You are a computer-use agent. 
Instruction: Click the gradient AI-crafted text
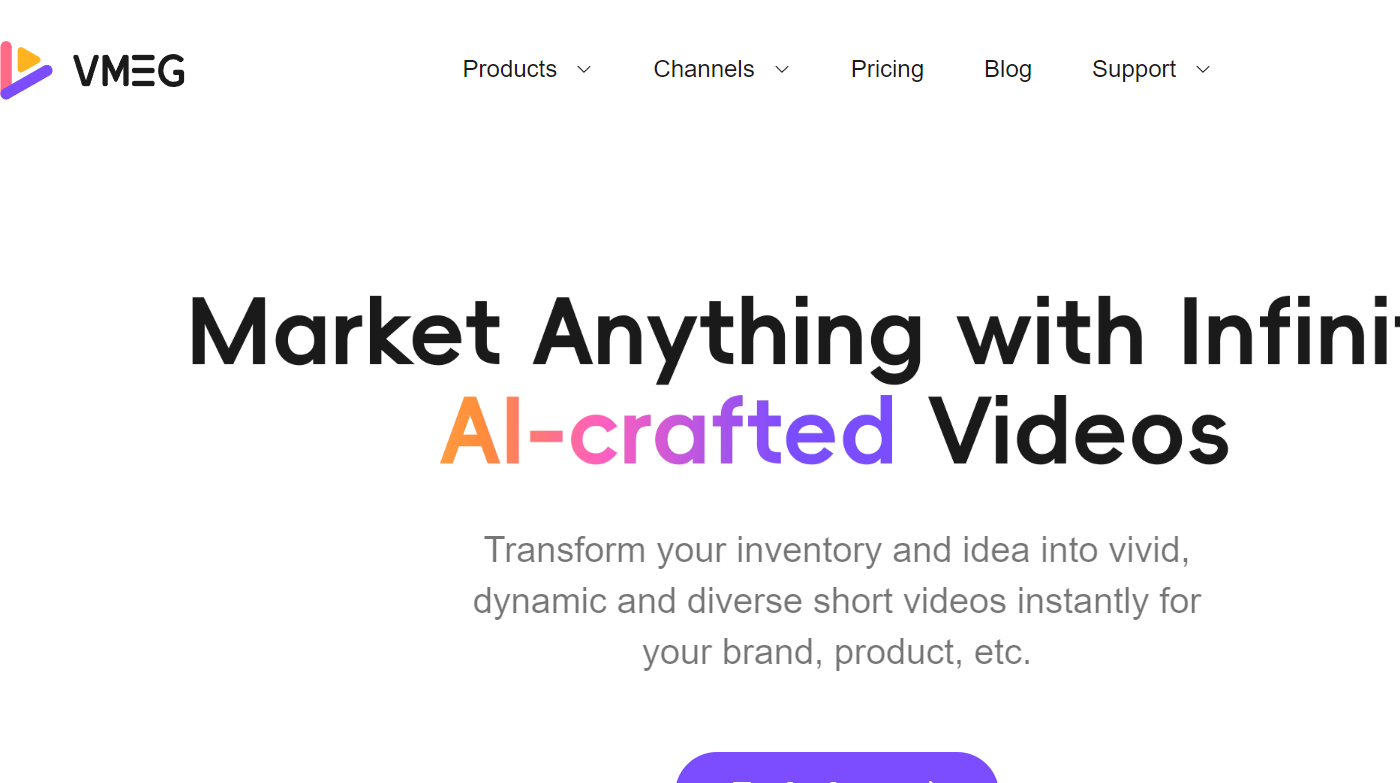click(x=667, y=432)
